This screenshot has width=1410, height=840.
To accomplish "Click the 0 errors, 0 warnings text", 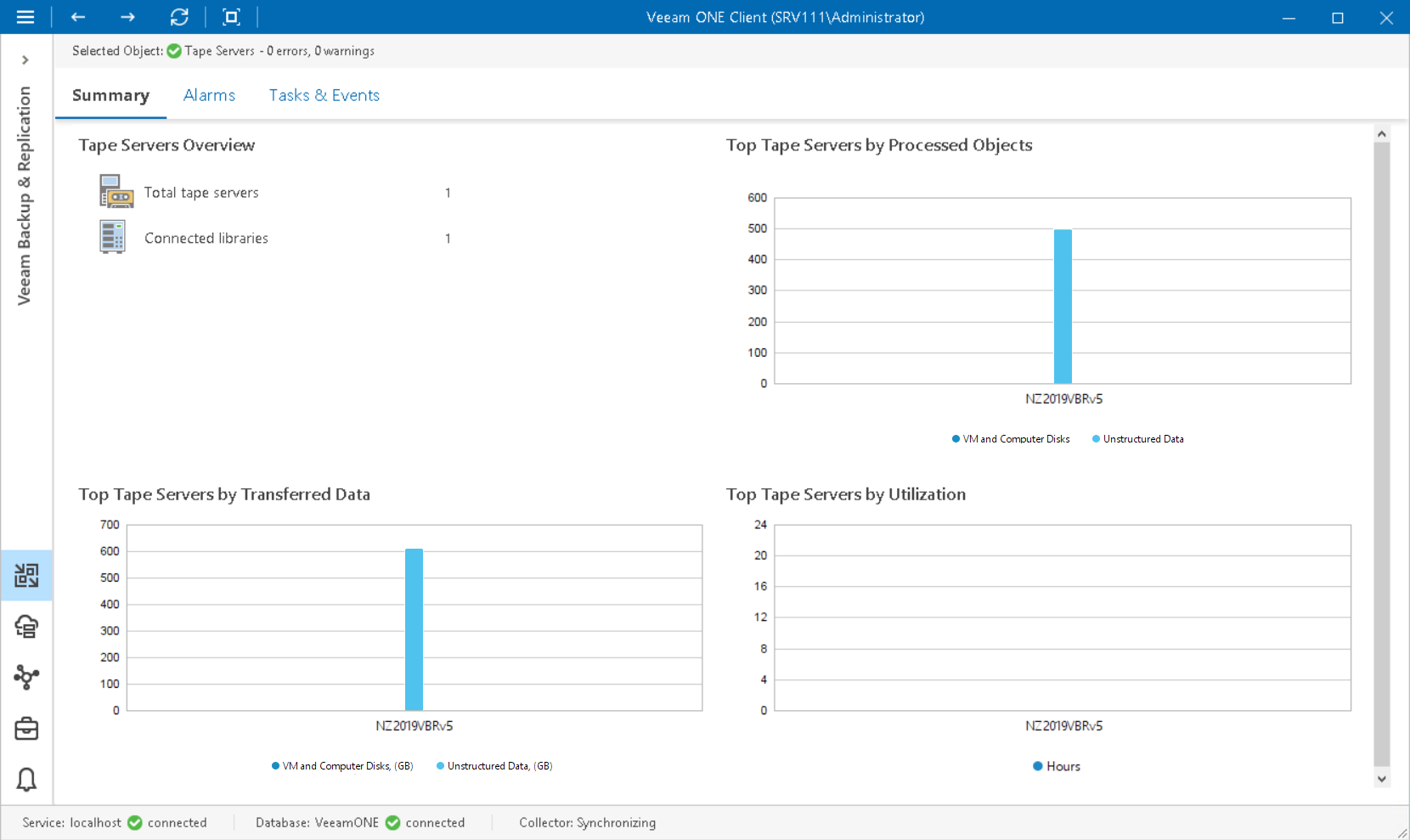I will [321, 51].
